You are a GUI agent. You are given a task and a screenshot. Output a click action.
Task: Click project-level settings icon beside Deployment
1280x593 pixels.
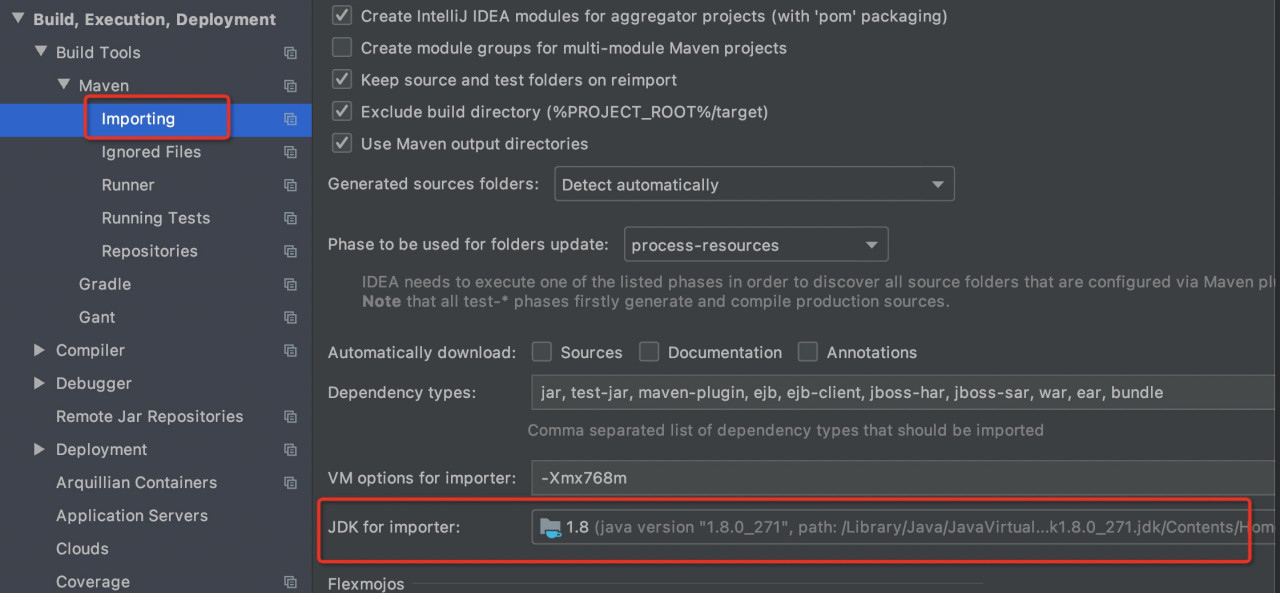pos(290,449)
